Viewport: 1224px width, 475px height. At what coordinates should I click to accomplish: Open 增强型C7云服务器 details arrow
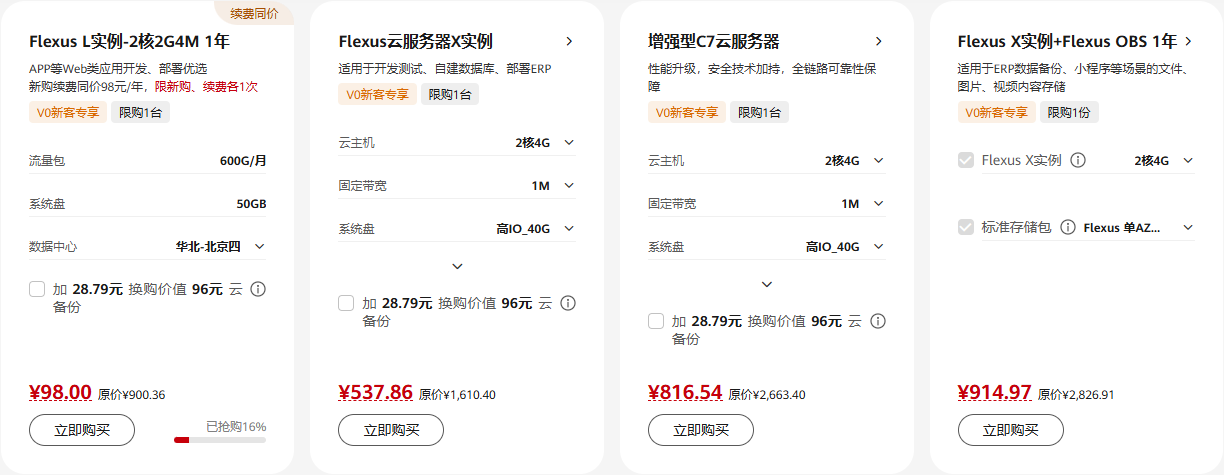coord(878,41)
